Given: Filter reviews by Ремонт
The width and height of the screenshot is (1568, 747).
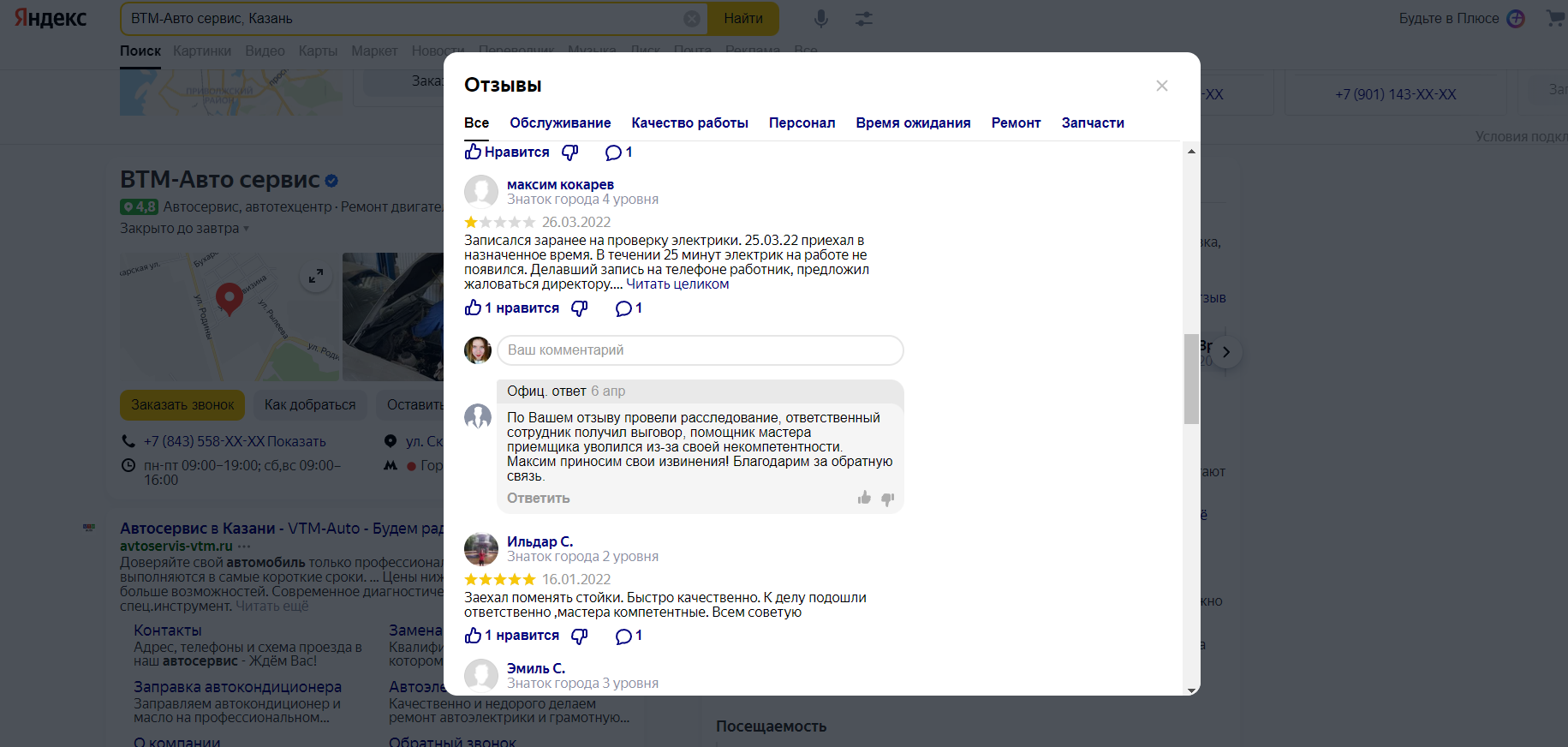Looking at the screenshot, I should pos(1016,123).
